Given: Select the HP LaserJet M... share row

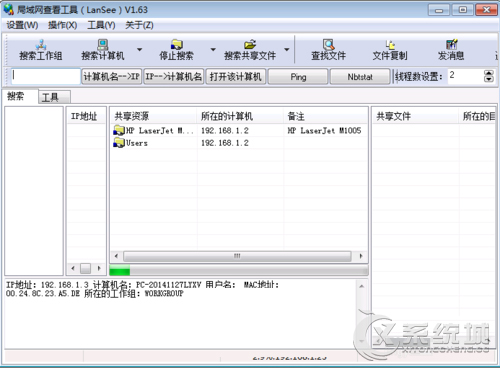Looking at the screenshot, I should (x=239, y=130).
